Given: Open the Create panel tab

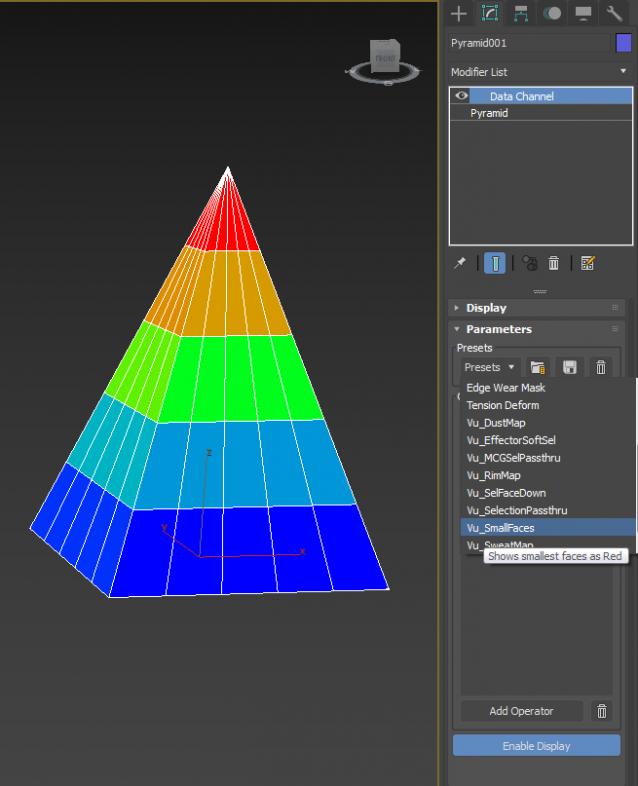Looking at the screenshot, I should point(459,13).
